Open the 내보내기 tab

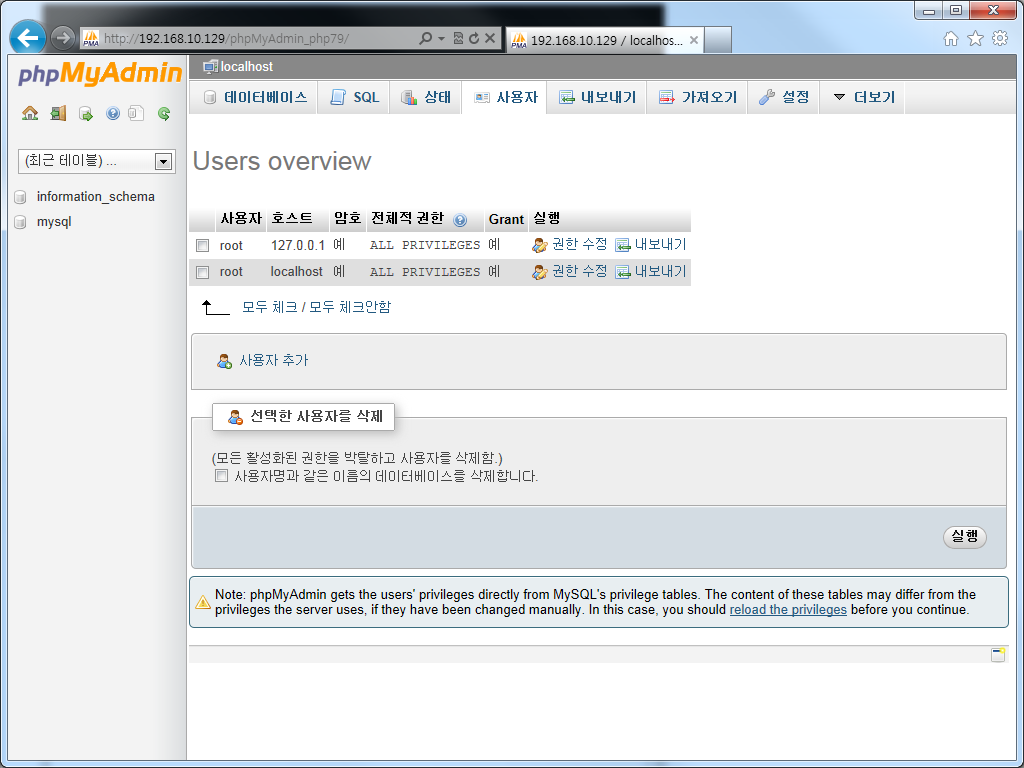pos(597,97)
